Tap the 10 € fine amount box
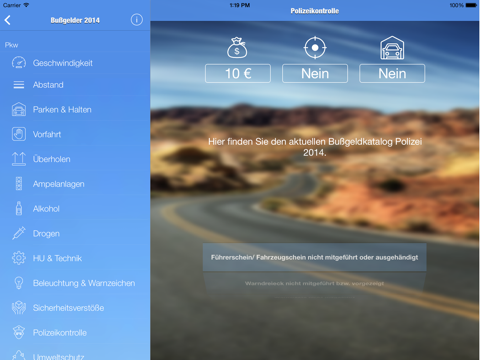The height and width of the screenshot is (360, 480). (x=238, y=73)
